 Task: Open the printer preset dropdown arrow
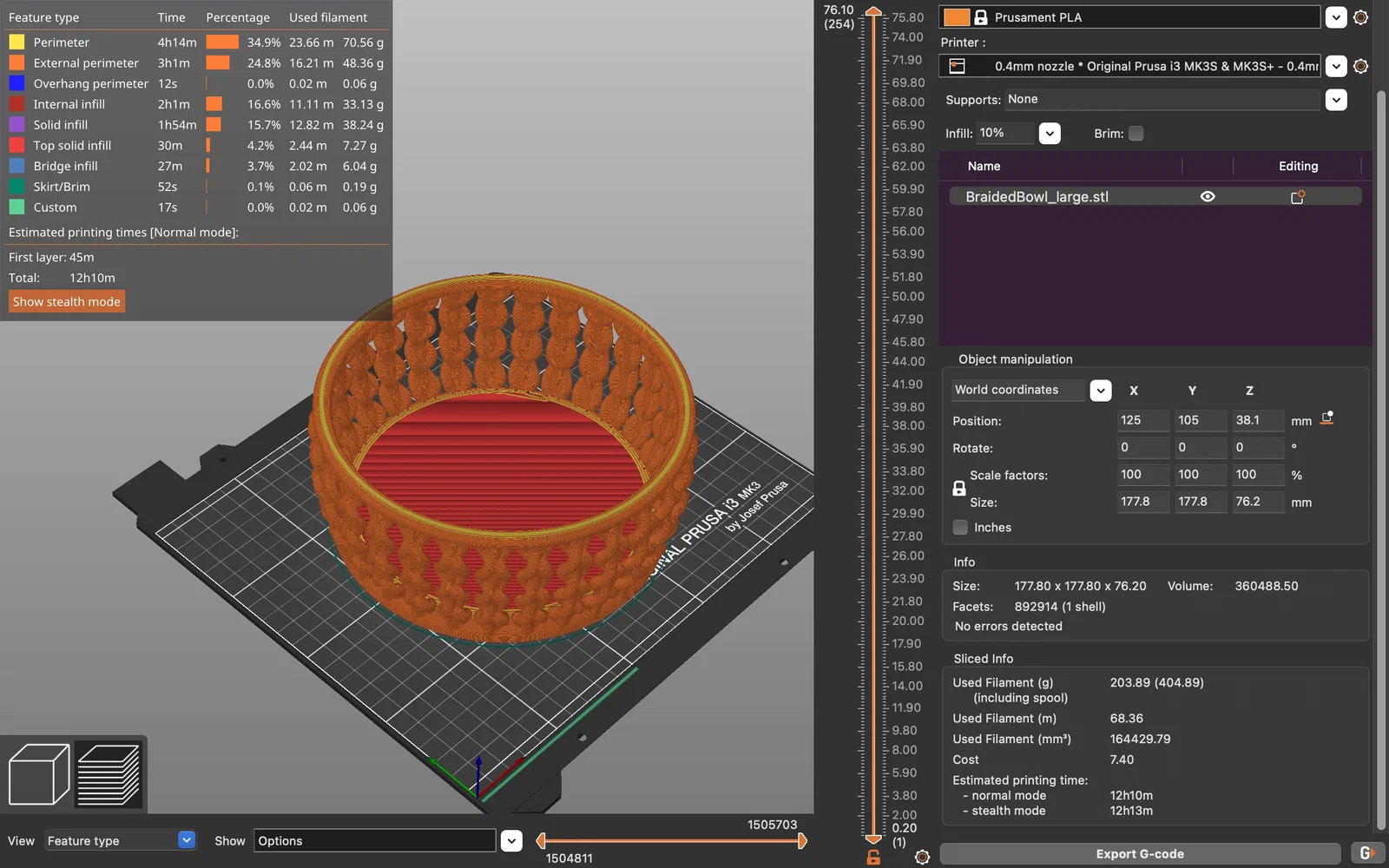pos(1336,66)
